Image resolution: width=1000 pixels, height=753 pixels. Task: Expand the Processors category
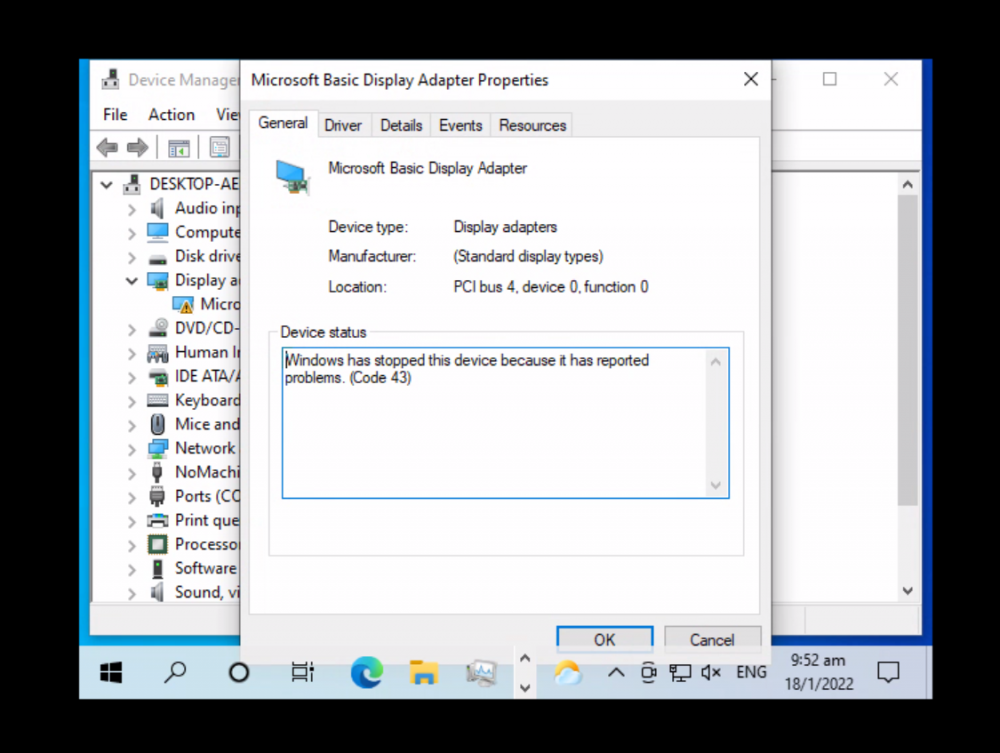pyautogui.click(x=131, y=546)
